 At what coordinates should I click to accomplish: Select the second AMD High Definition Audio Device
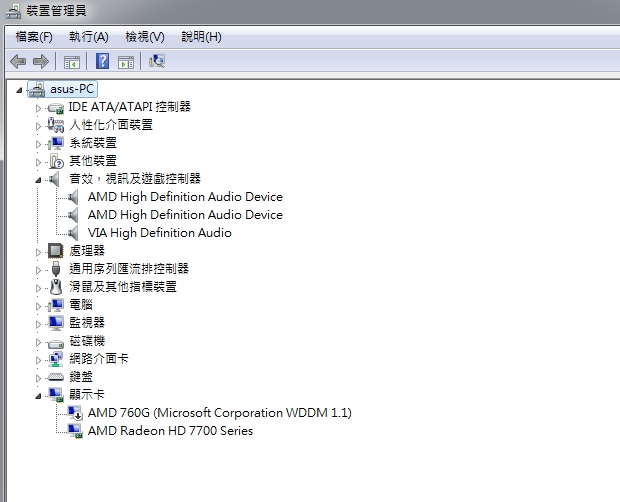tap(185, 215)
